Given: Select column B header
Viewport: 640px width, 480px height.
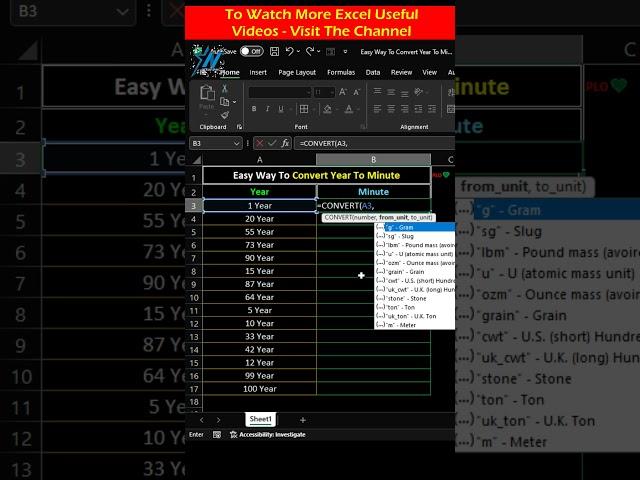Looking at the screenshot, I should pos(373,160).
